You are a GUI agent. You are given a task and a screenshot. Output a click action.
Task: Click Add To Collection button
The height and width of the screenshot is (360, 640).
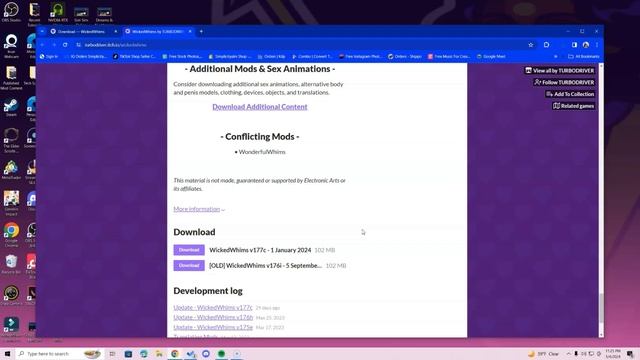(570, 94)
